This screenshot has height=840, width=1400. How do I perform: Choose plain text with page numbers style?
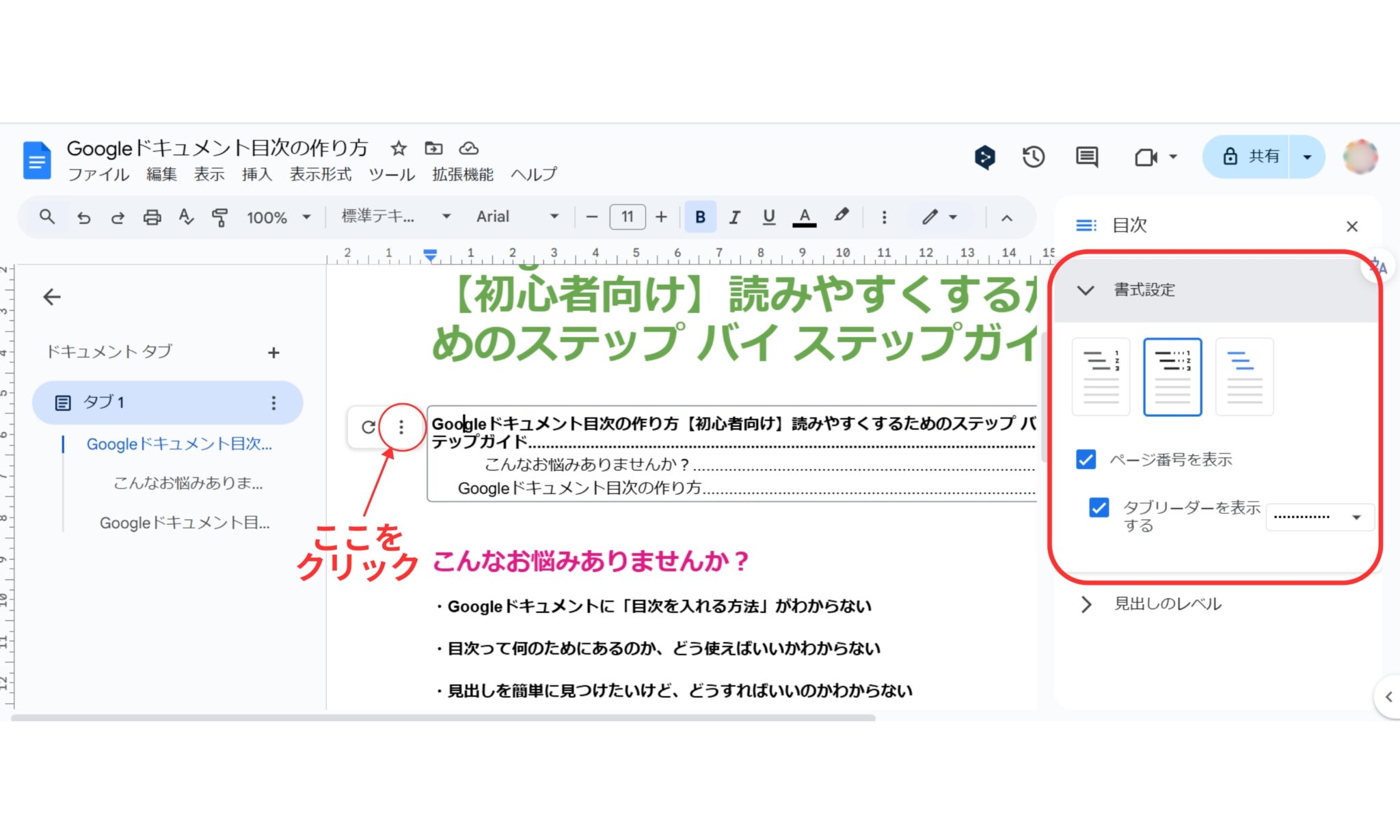(1101, 377)
